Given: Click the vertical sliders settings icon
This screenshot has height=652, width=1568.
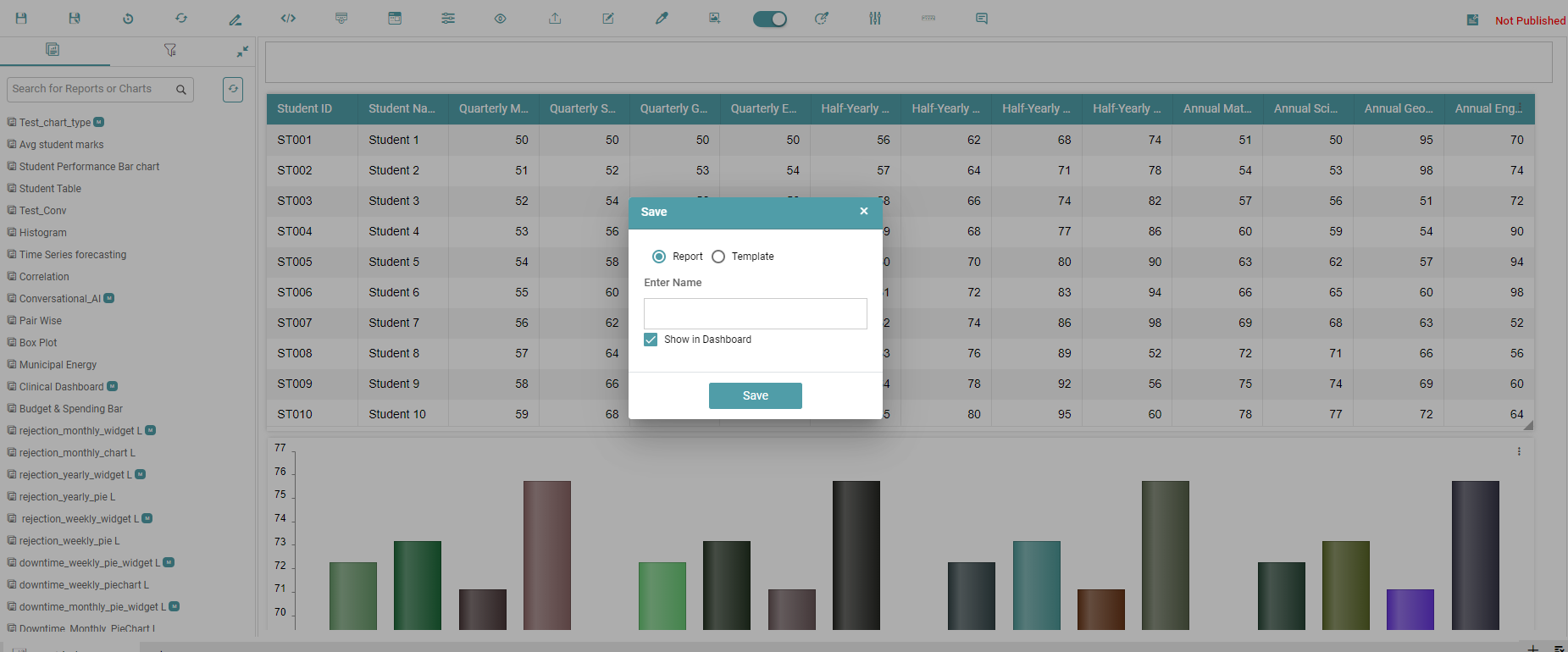Looking at the screenshot, I should click(x=875, y=19).
